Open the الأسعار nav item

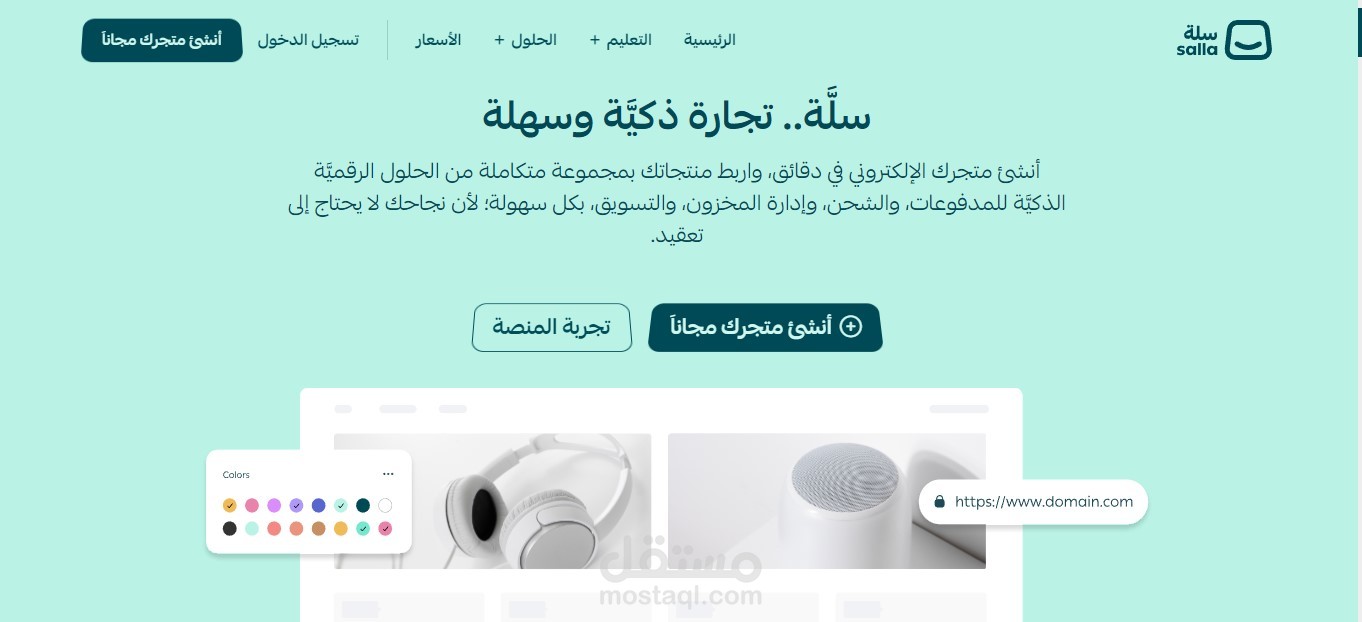click(438, 40)
